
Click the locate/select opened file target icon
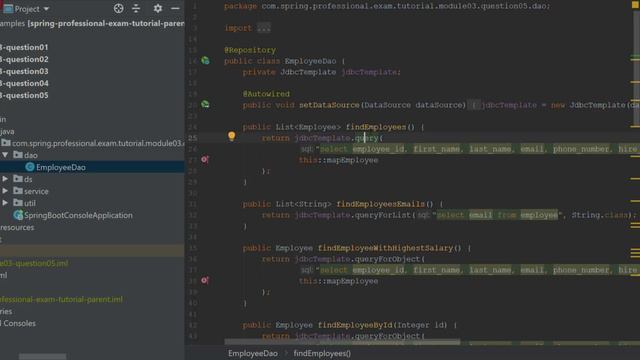118,8
